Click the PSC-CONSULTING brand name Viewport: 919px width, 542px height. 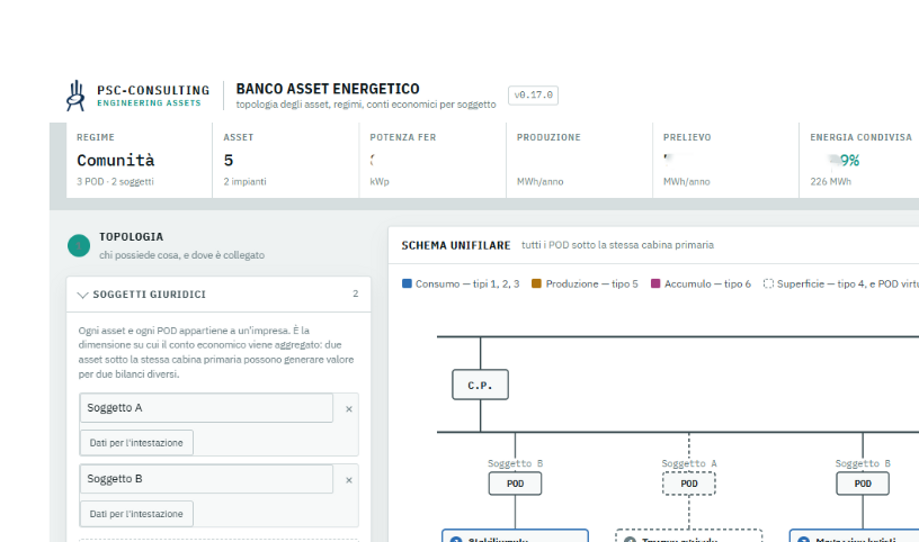tap(153, 90)
